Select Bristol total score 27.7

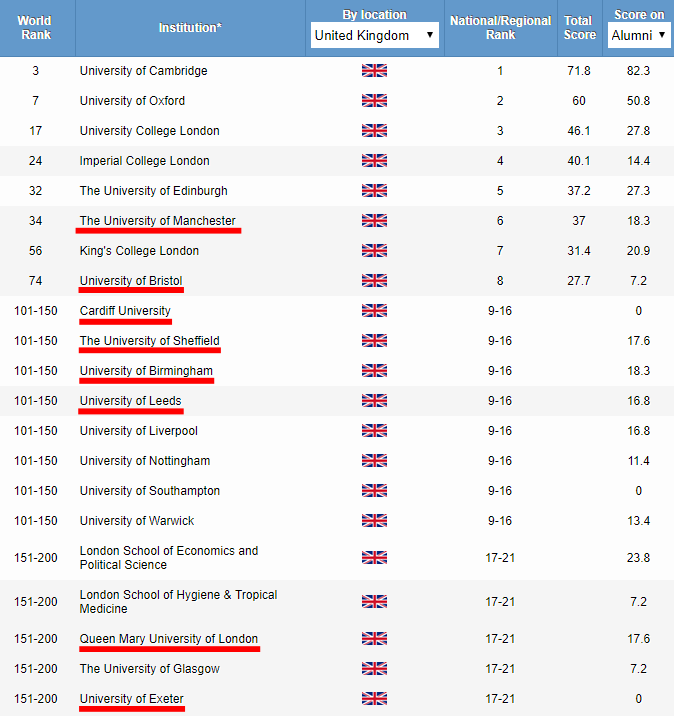(579, 280)
